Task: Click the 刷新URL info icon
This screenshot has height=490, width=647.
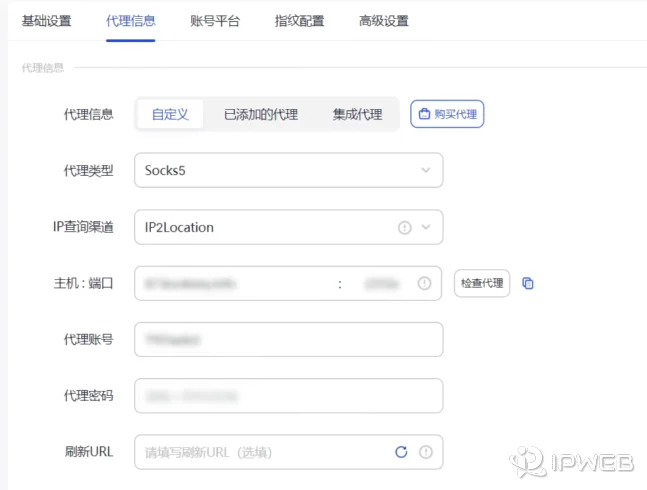Action: (425, 452)
